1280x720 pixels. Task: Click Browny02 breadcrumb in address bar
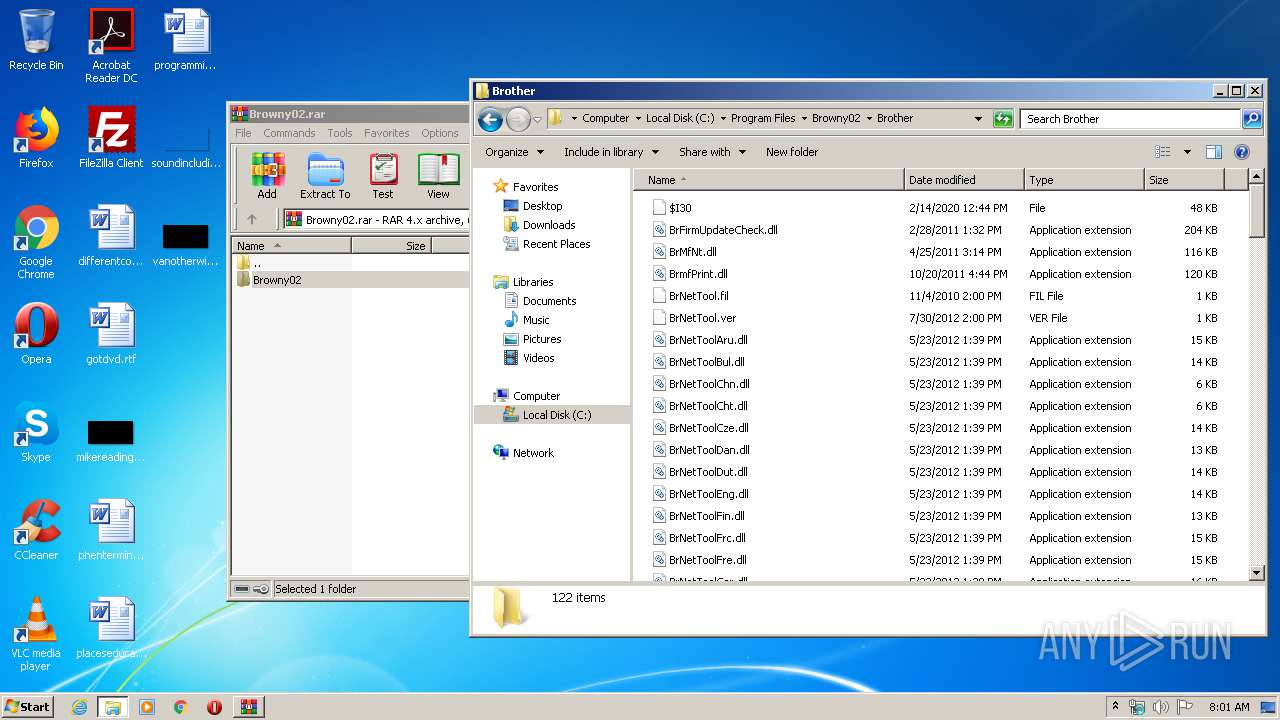coord(836,118)
